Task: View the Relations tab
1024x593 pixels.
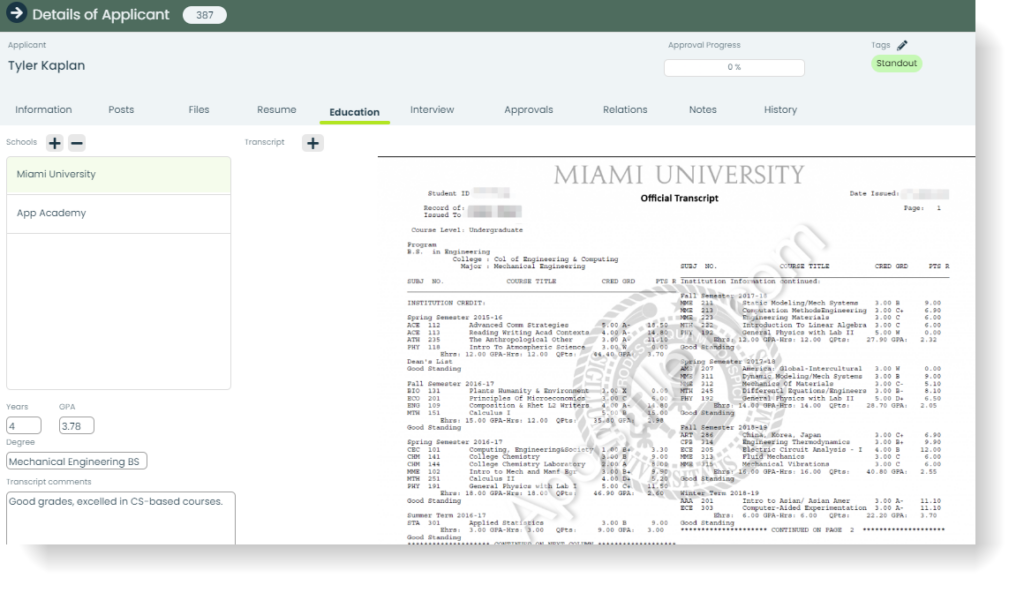Action: [625, 110]
